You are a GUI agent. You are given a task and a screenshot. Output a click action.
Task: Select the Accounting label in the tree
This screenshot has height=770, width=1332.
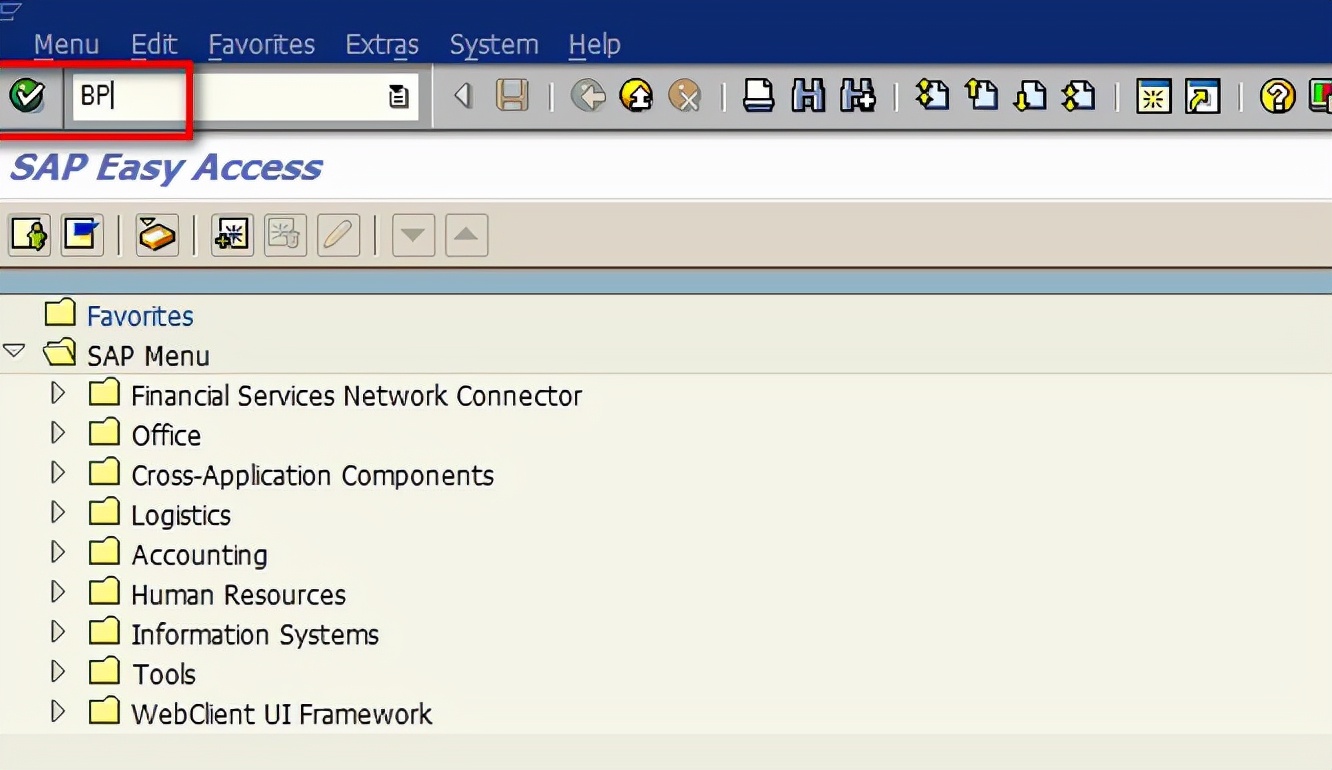[199, 555]
